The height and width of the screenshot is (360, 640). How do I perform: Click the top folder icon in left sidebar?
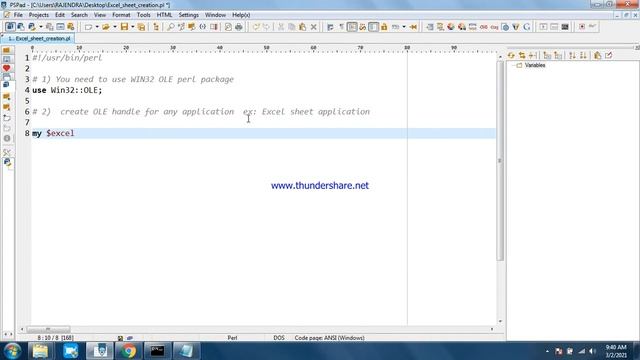7,50
